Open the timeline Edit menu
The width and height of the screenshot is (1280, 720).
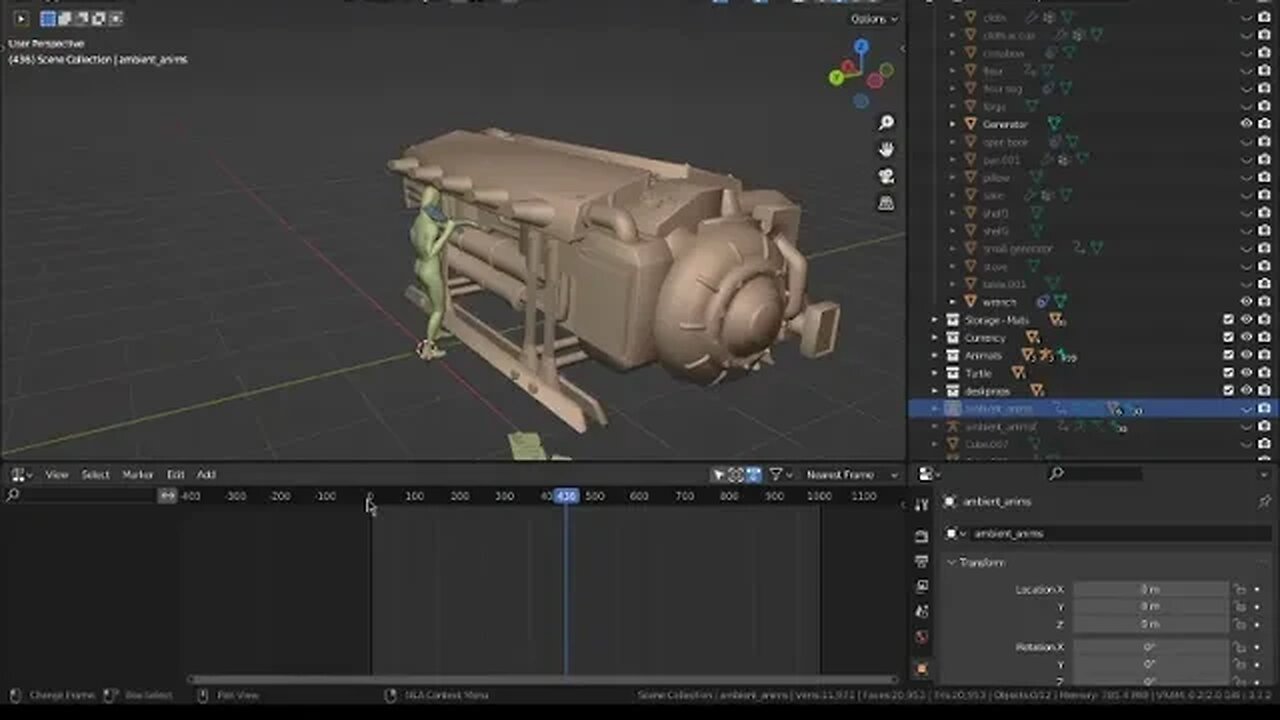point(175,475)
